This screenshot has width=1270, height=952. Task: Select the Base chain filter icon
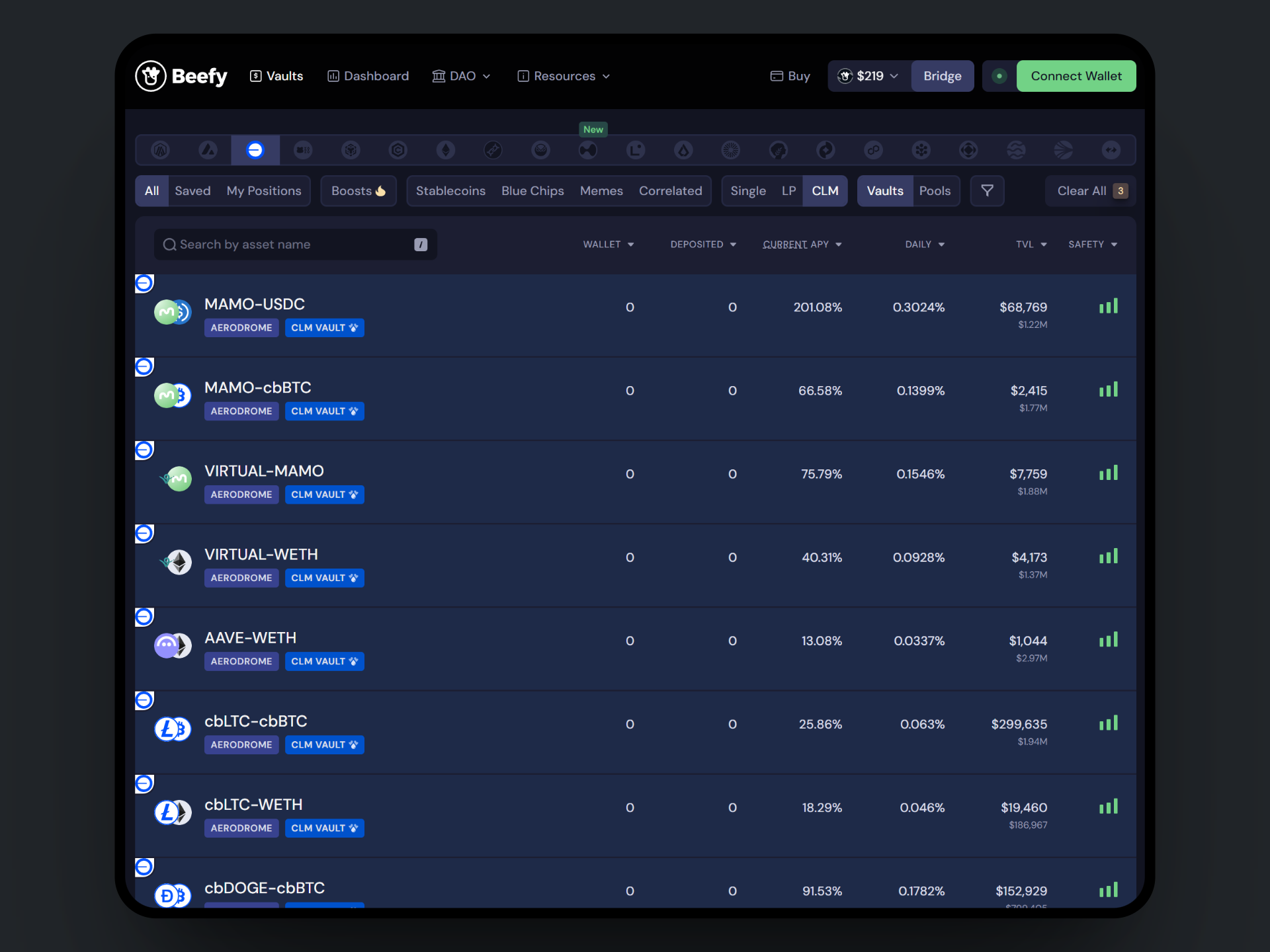pyautogui.click(x=255, y=150)
